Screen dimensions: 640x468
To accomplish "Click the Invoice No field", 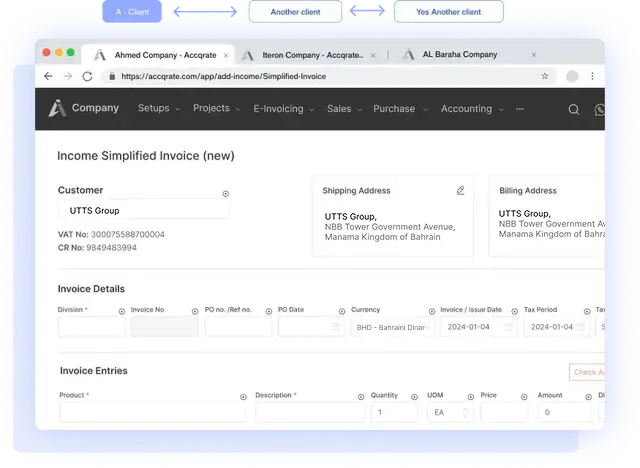I will click(x=164, y=327).
